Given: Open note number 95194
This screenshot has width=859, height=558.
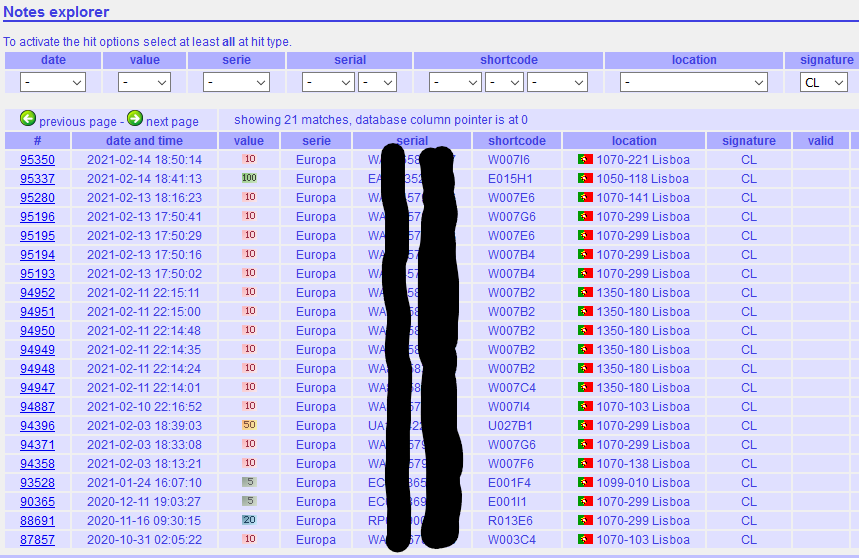Looking at the screenshot, I should coord(37,255).
